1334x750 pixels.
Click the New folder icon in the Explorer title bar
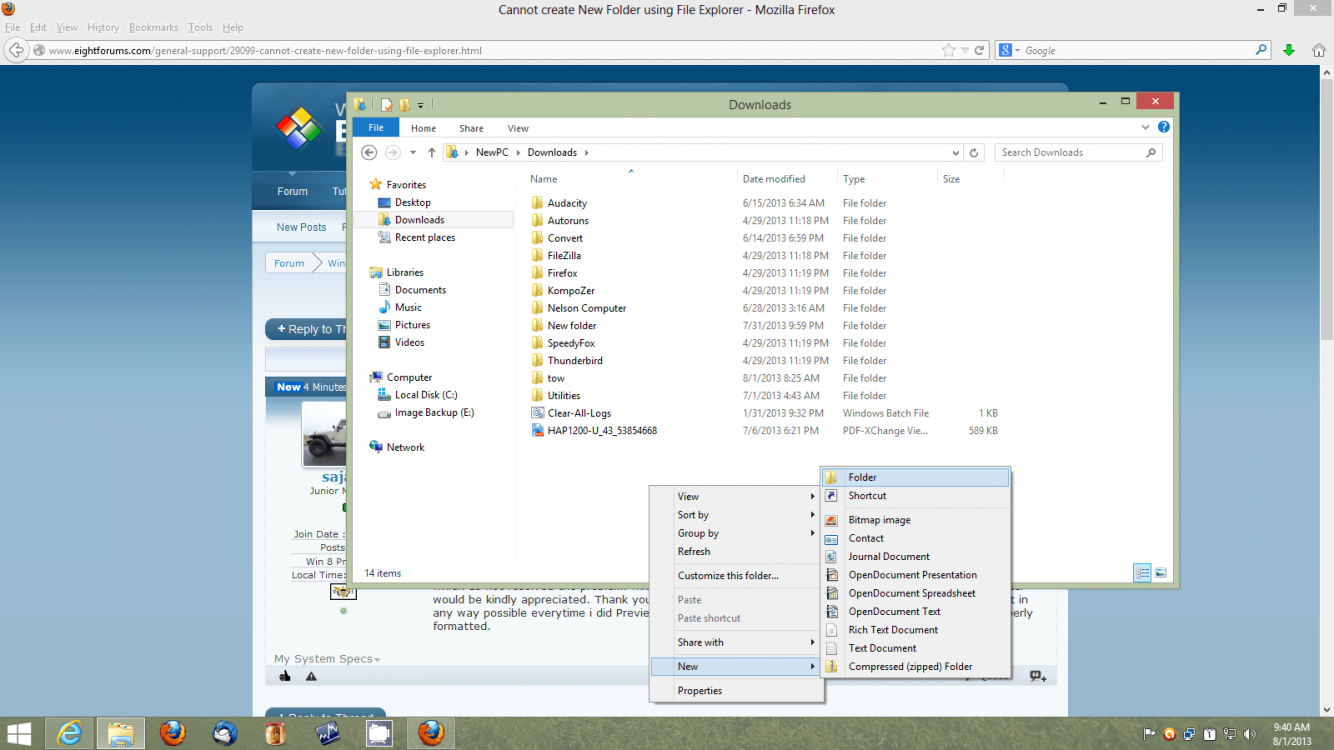pos(404,104)
